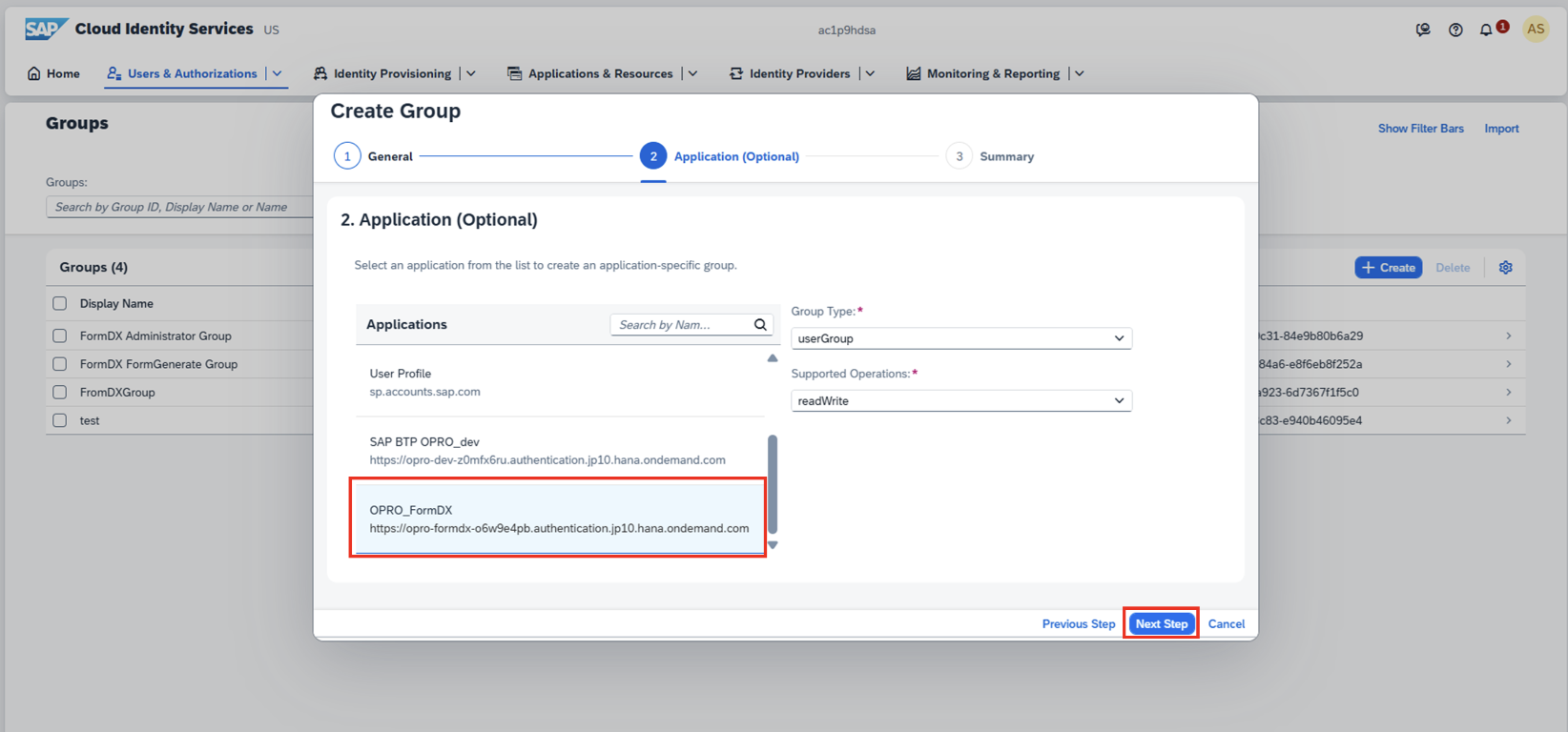Check the FormDX Administrator Group checkbox
This screenshot has height=732, width=1568.
coord(60,335)
